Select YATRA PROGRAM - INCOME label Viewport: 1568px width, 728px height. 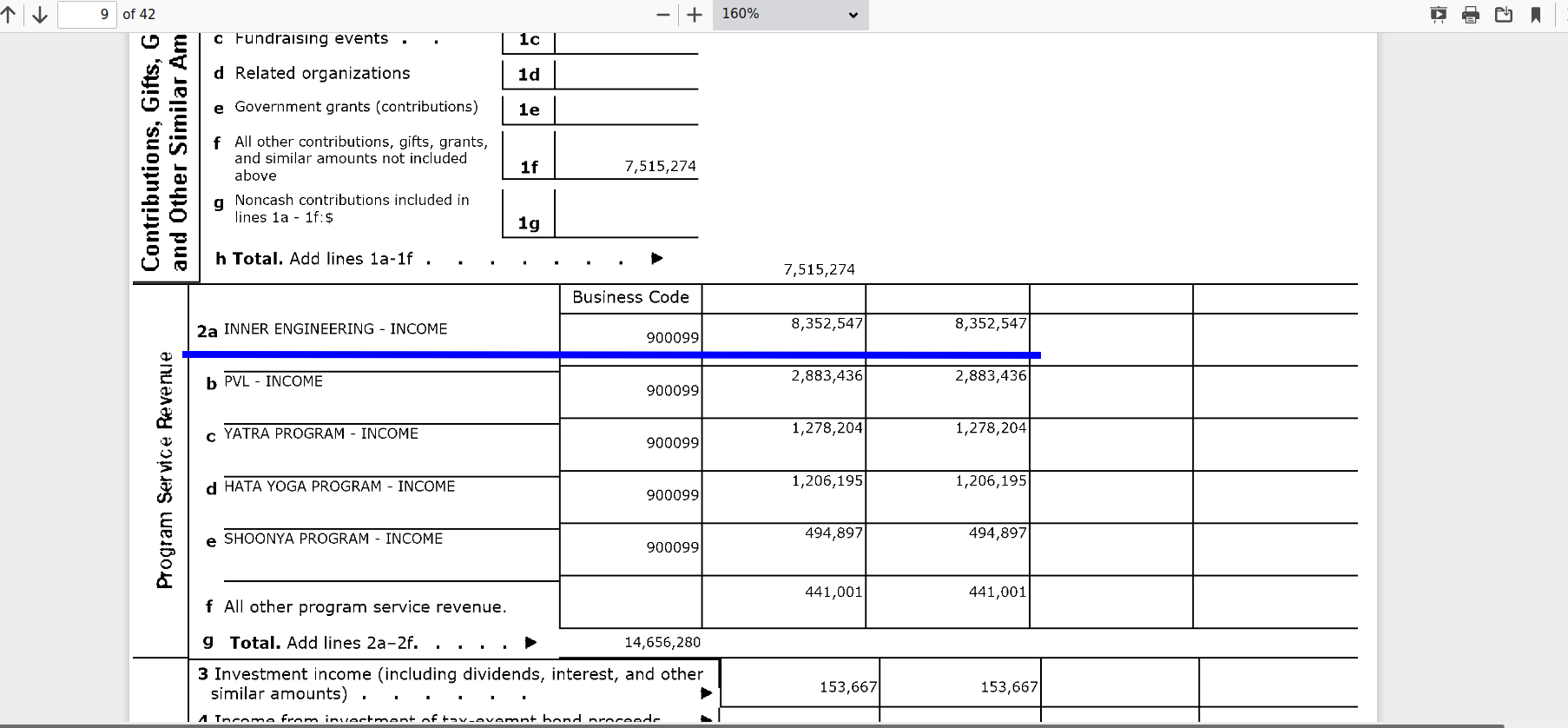[321, 433]
